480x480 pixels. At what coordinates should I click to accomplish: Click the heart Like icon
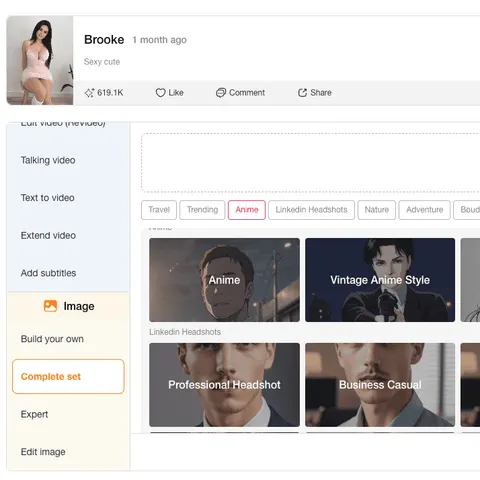160,93
